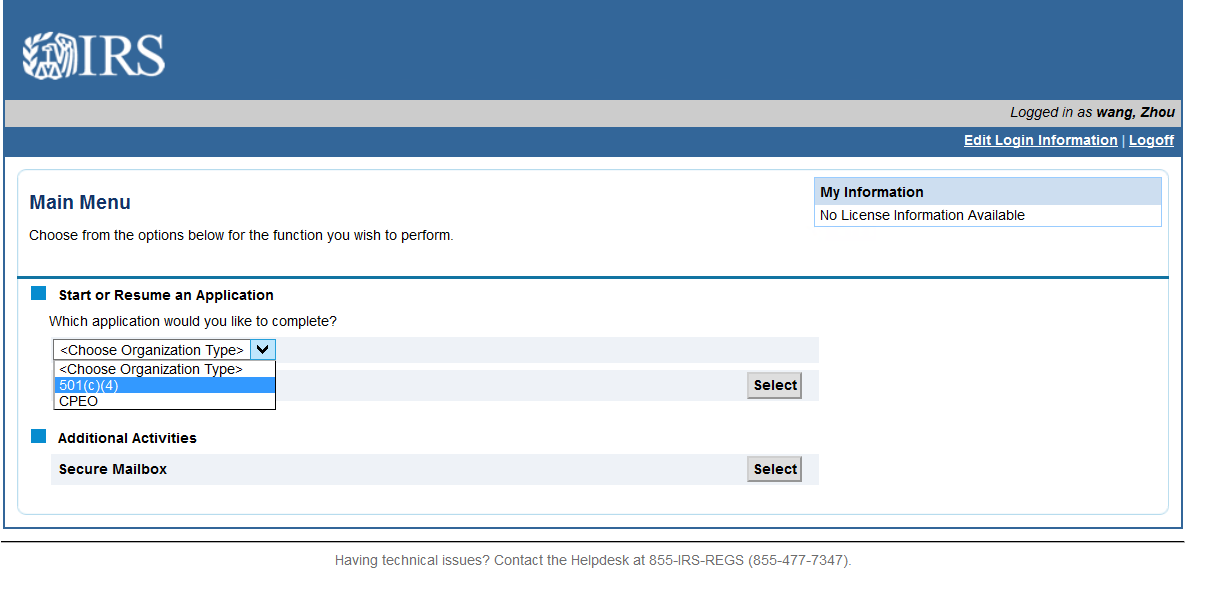Click the IRS eagle logo
1229x606 pixels.
(x=93, y=55)
